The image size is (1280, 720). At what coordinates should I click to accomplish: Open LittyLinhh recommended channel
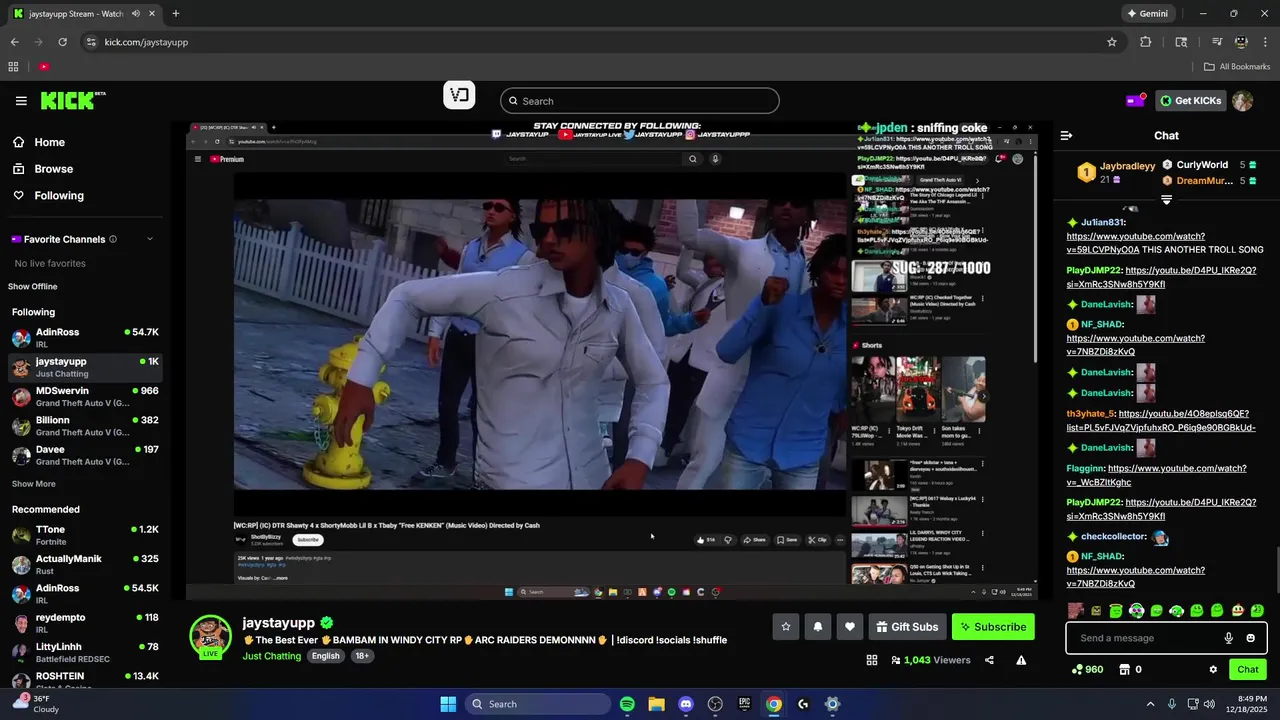[x=85, y=652]
